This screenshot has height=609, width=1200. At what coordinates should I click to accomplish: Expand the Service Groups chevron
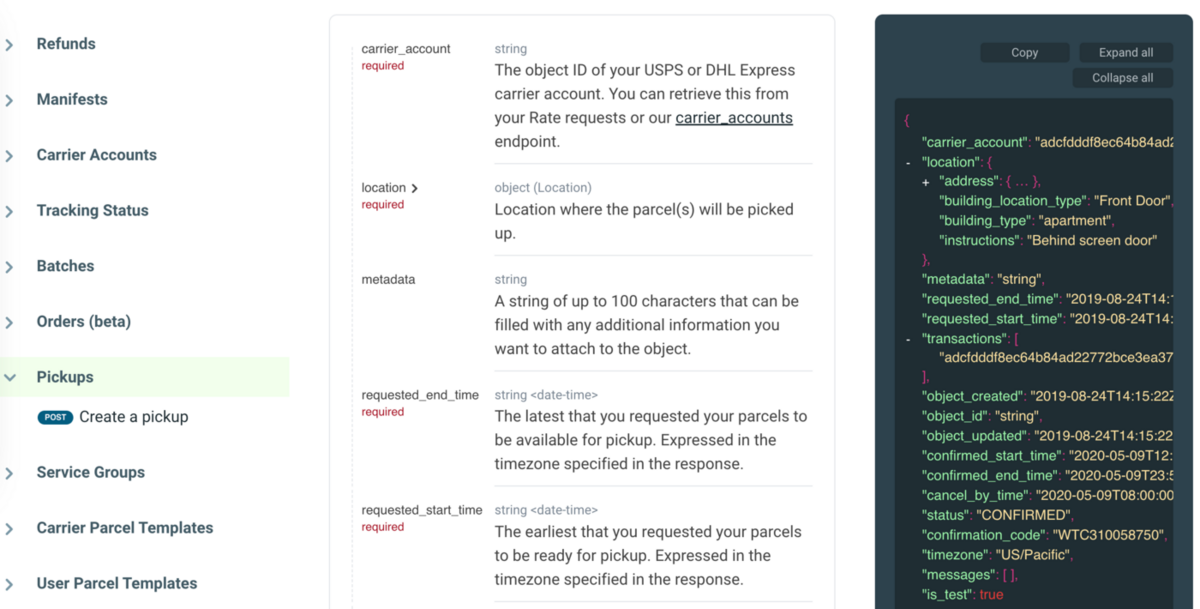10,473
